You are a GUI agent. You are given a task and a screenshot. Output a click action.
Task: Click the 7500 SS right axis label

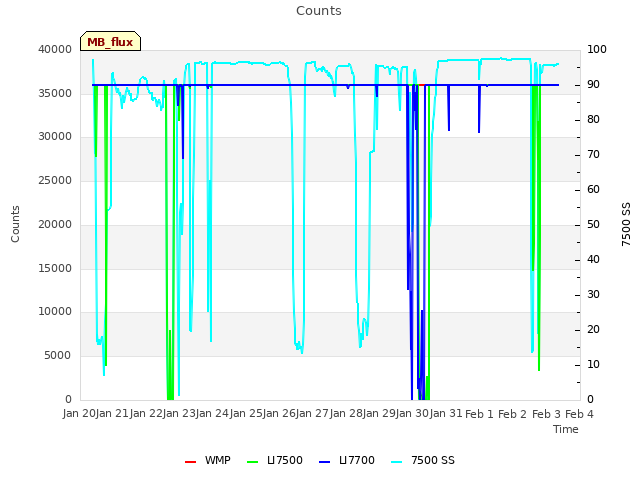click(626, 224)
